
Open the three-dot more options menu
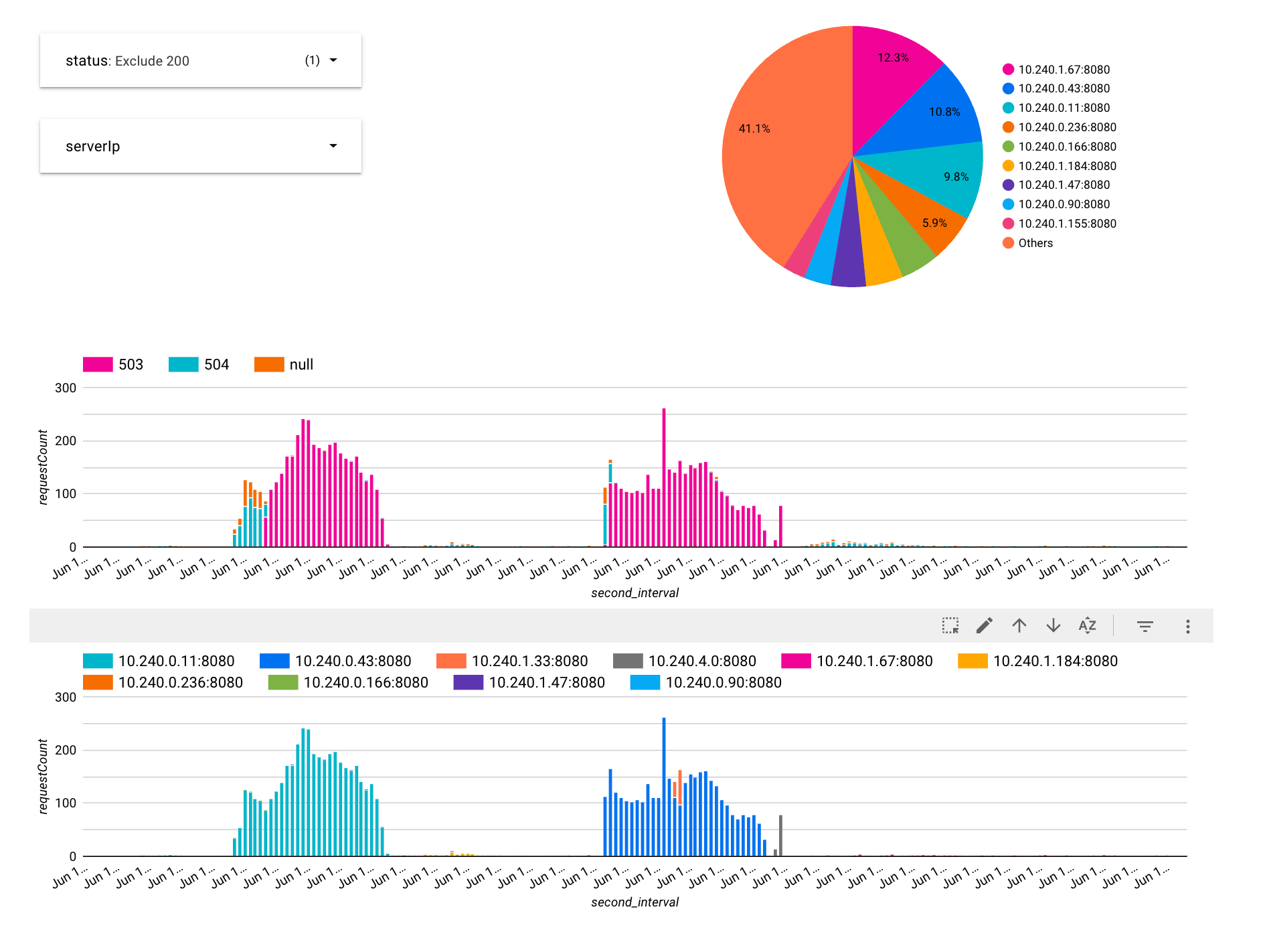pos(1187,627)
